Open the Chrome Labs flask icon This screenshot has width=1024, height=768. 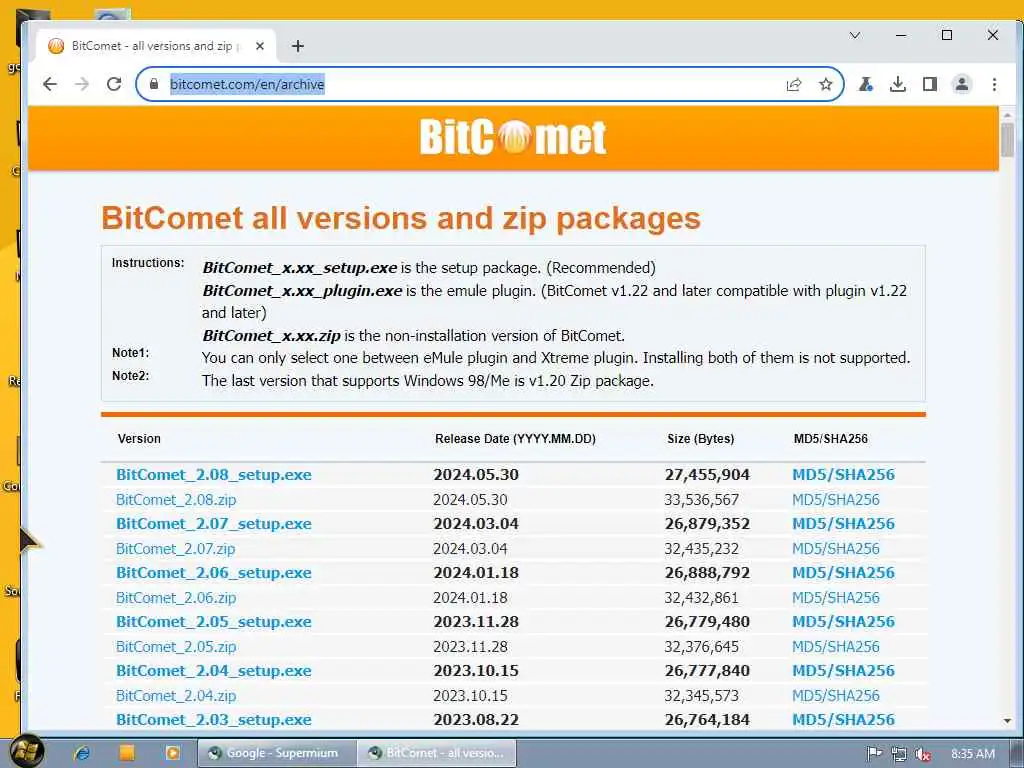[866, 84]
